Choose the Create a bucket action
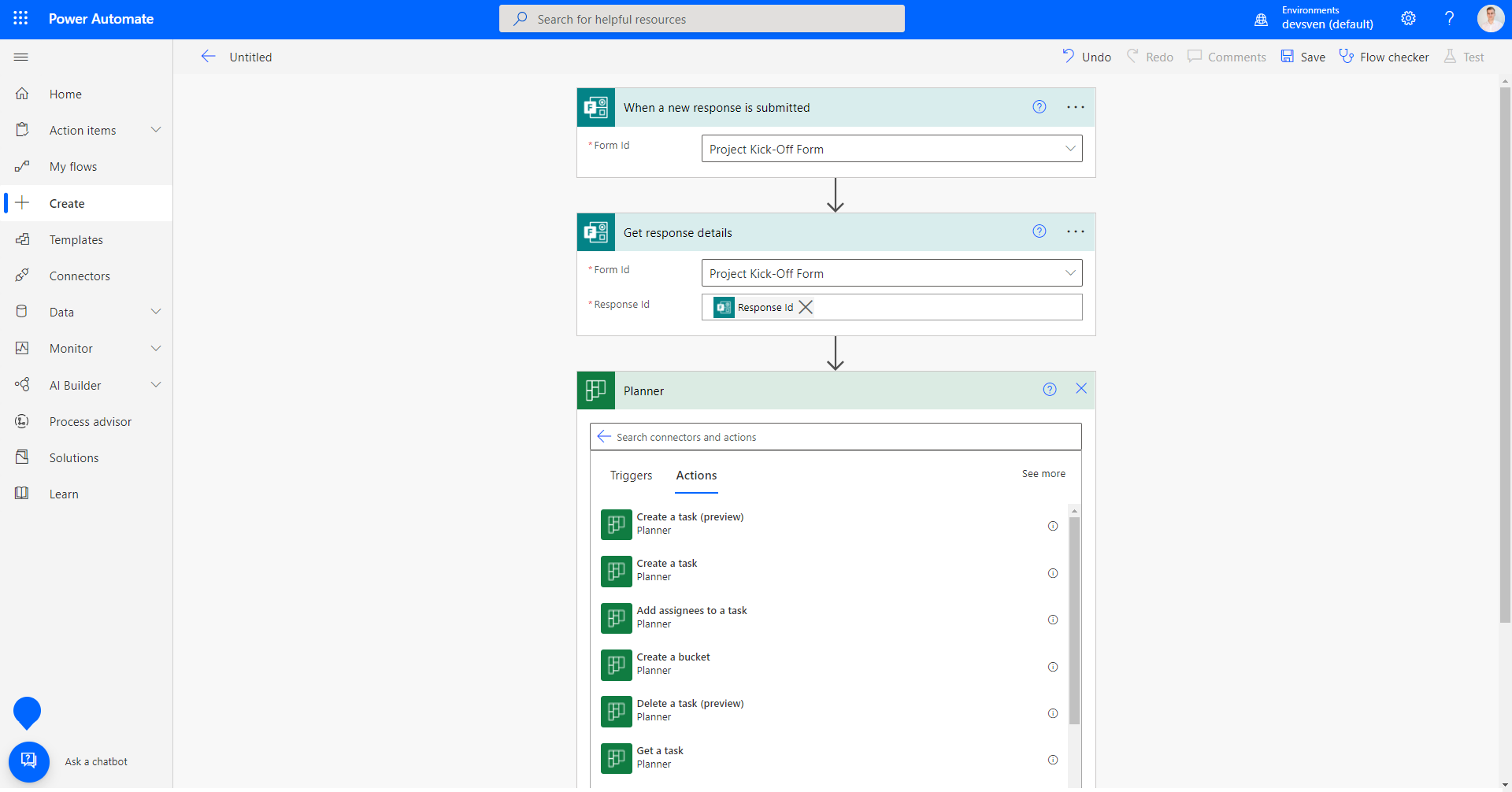The height and width of the screenshot is (792, 1512). click(x=830, y=664)
